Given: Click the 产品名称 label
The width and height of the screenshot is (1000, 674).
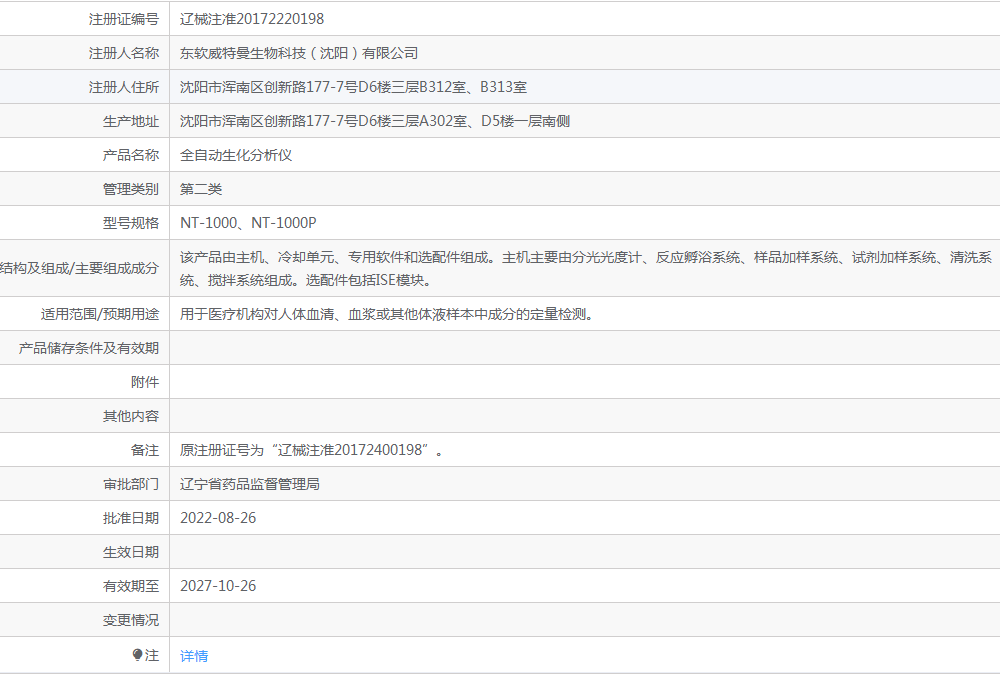Looking at the screenshot, I should pos(131,155).
